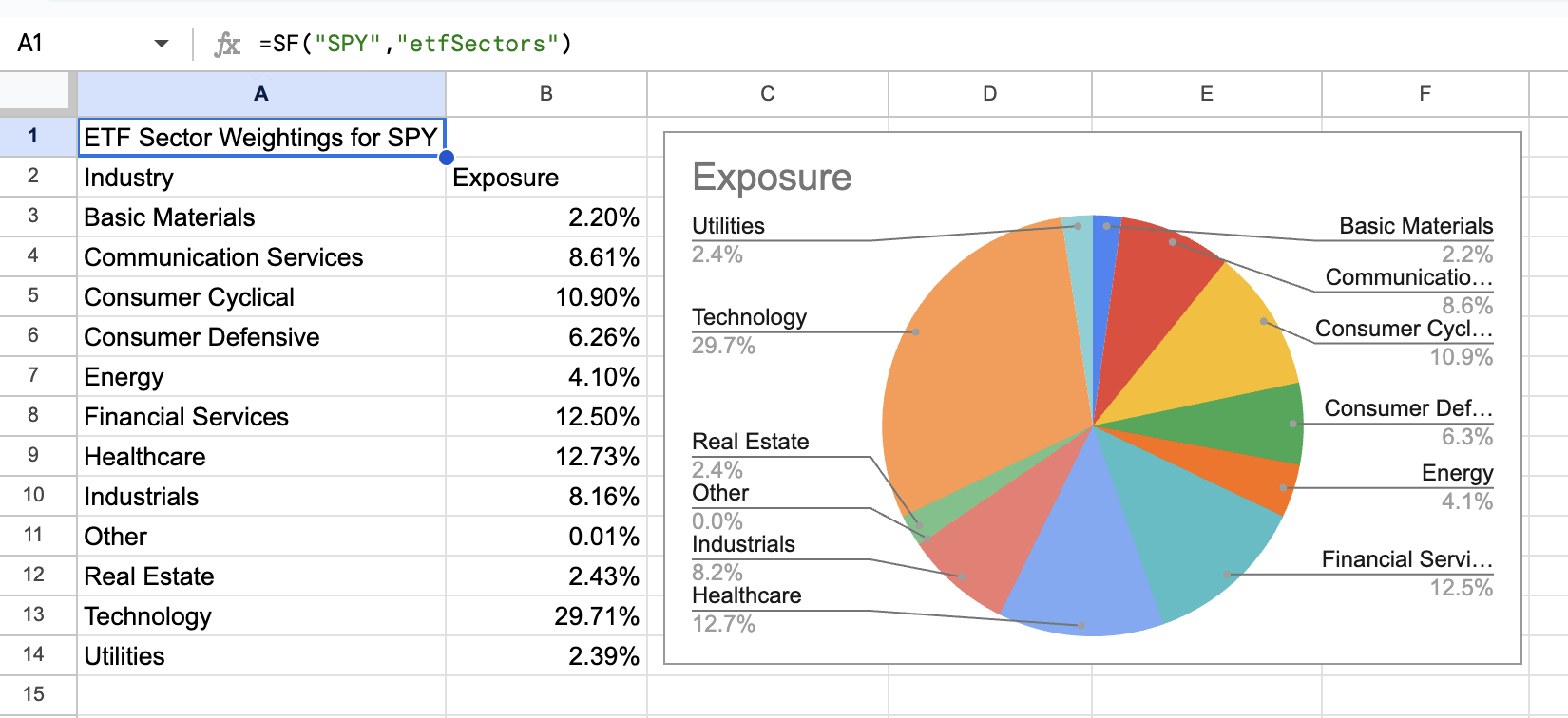Click the 10.90% exposure value
This screenshot has height=718, width=1568.
click(x=546, y=297)
